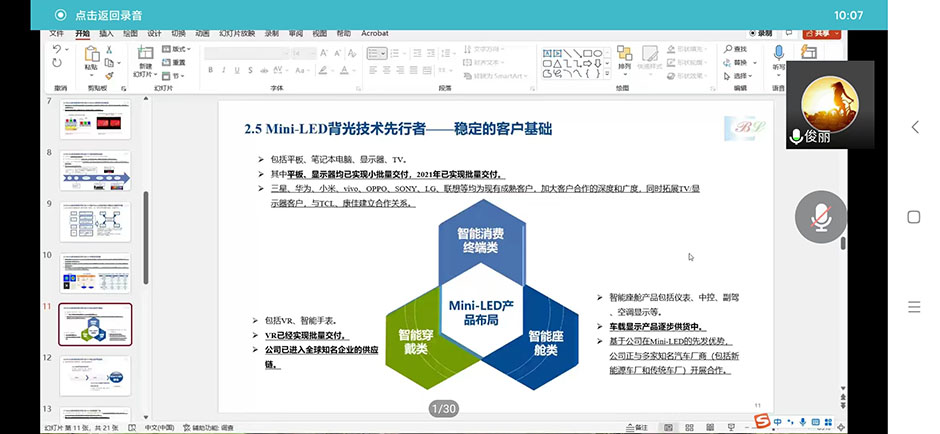The image size is (940, 434).
Task: Select the triangle shape in shapes gallery
Action: [558, 63]
